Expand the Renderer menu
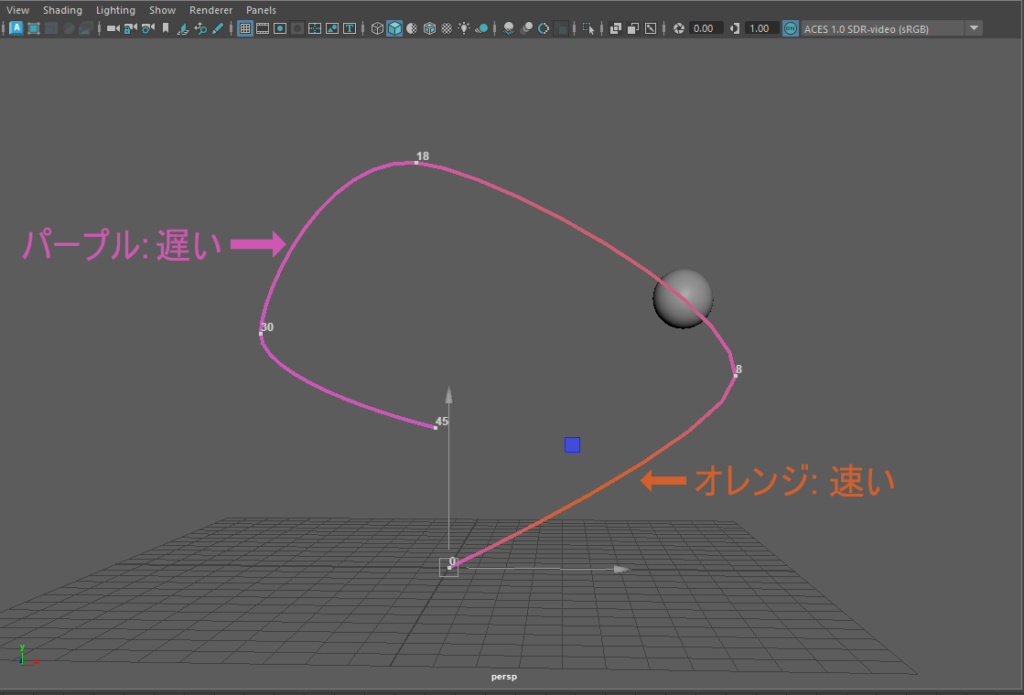 point(210,10)
